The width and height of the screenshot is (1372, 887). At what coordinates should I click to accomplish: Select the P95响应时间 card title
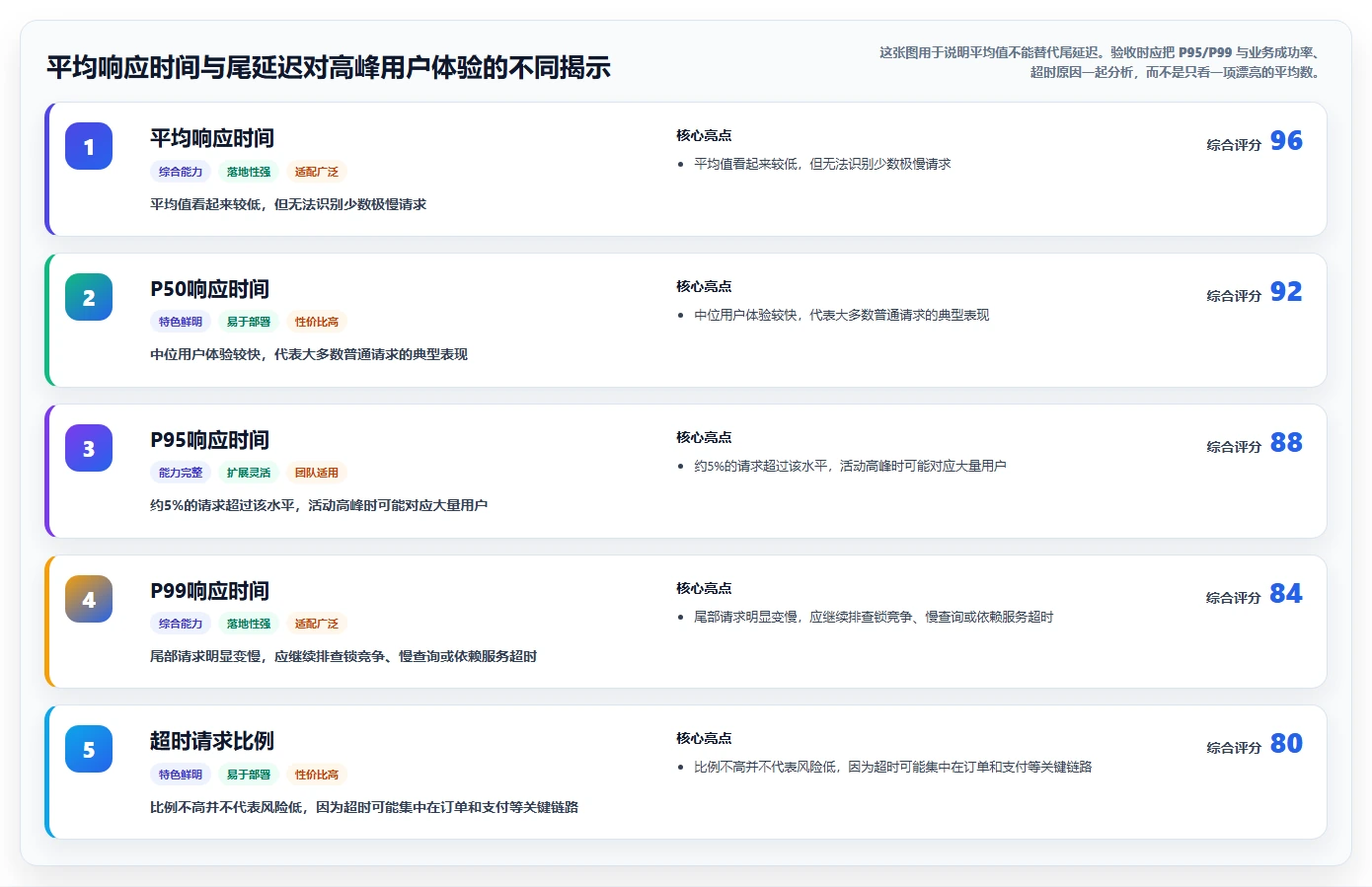coord(209,440)
